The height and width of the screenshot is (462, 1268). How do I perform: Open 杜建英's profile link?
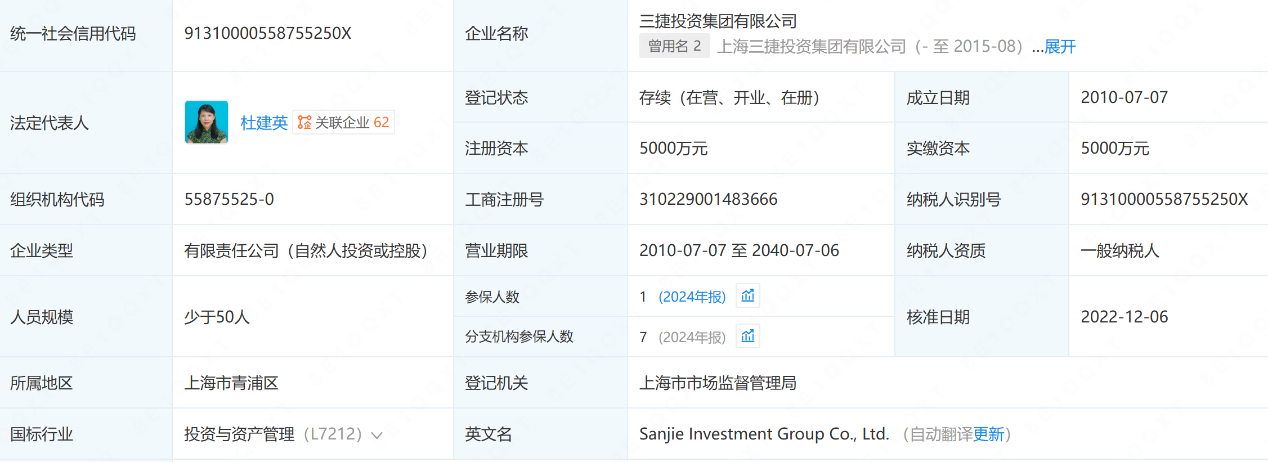264,123
